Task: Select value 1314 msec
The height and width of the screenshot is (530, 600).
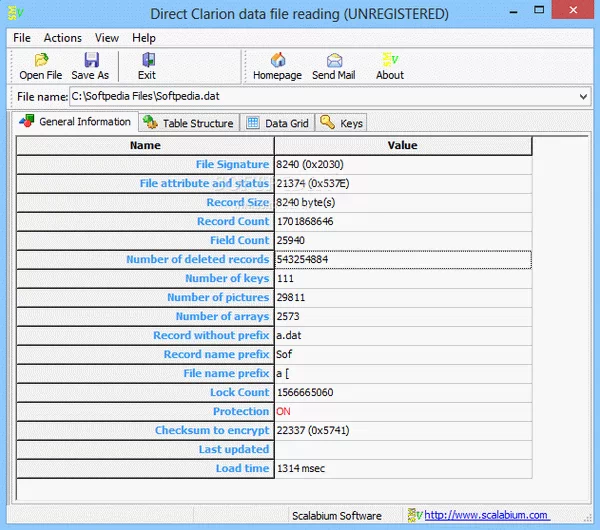Action: [301, 468]
